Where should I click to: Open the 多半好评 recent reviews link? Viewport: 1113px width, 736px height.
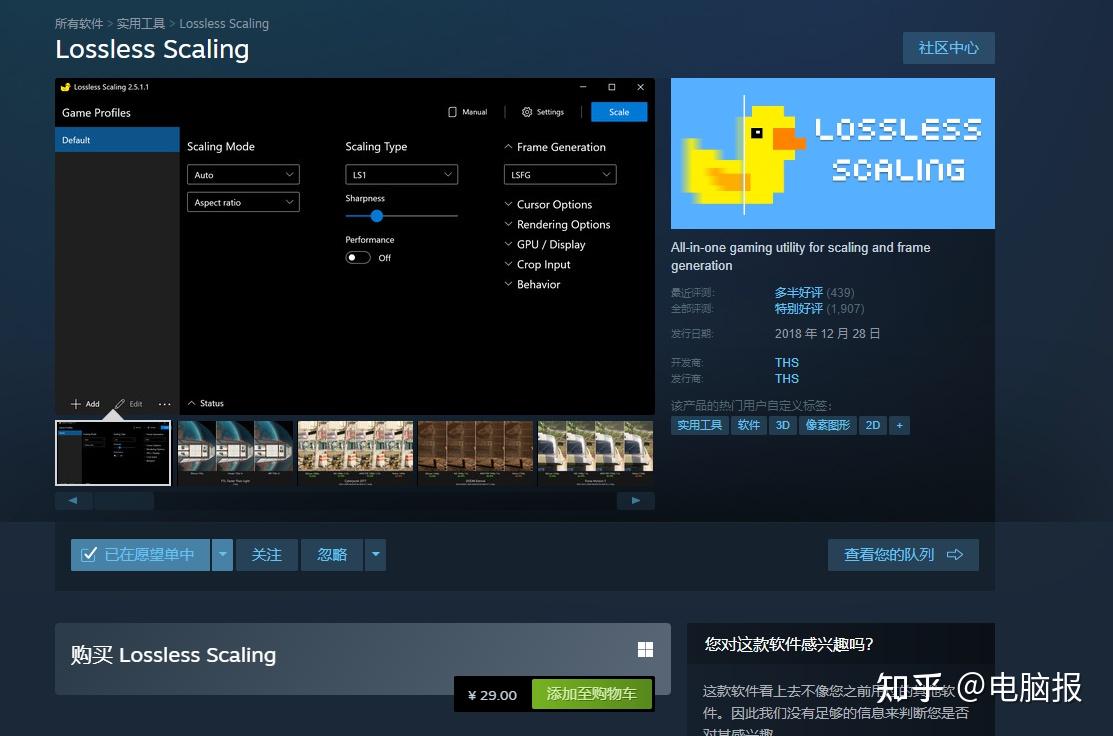(799, 292)
